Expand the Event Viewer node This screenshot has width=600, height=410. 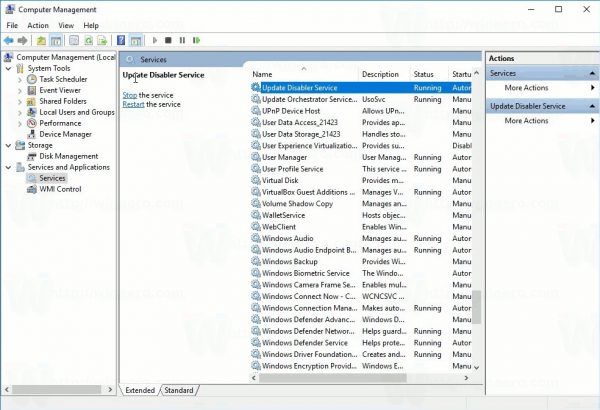tap(20, 91)
